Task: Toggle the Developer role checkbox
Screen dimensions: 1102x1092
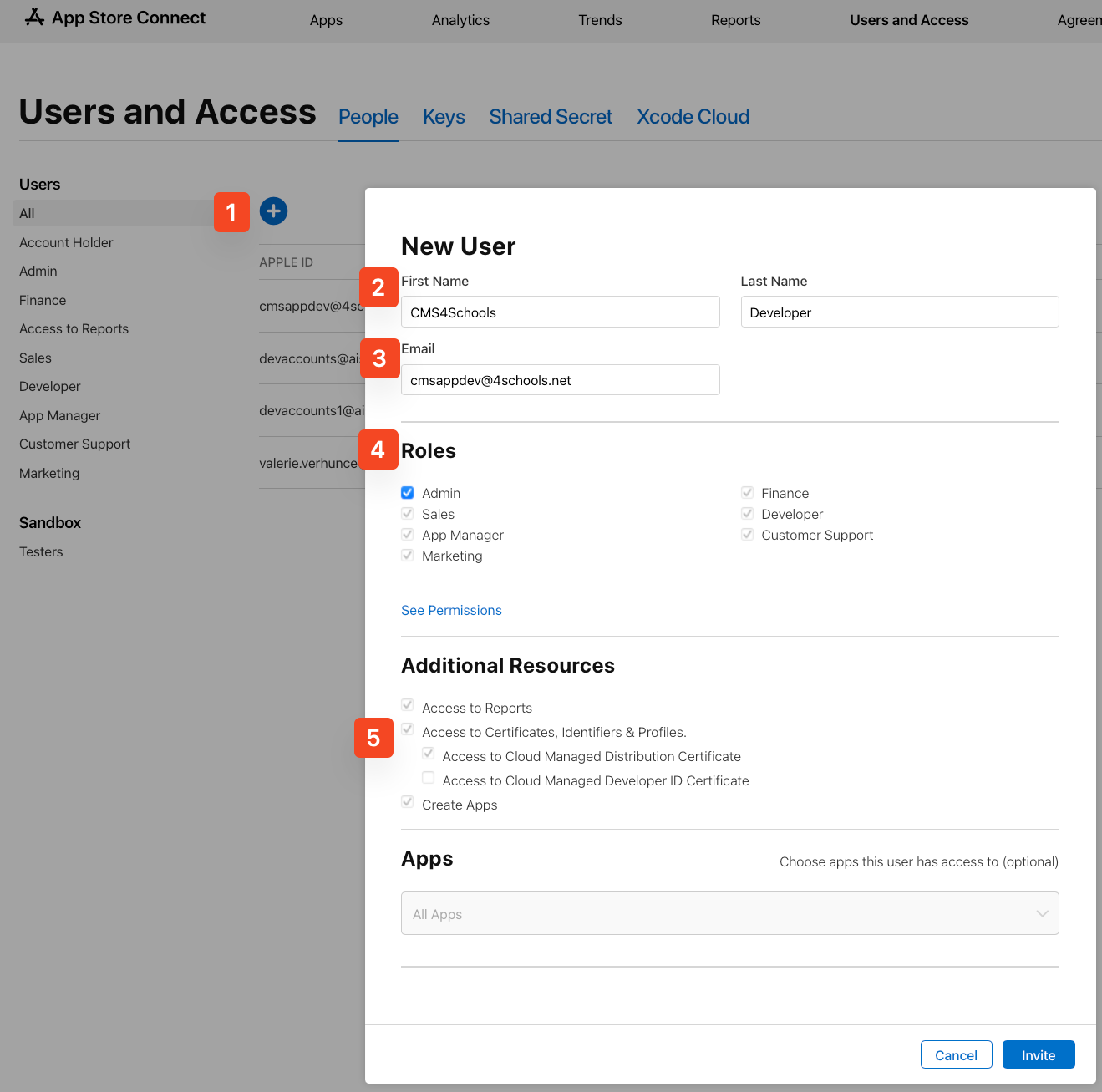Action: 747,514
